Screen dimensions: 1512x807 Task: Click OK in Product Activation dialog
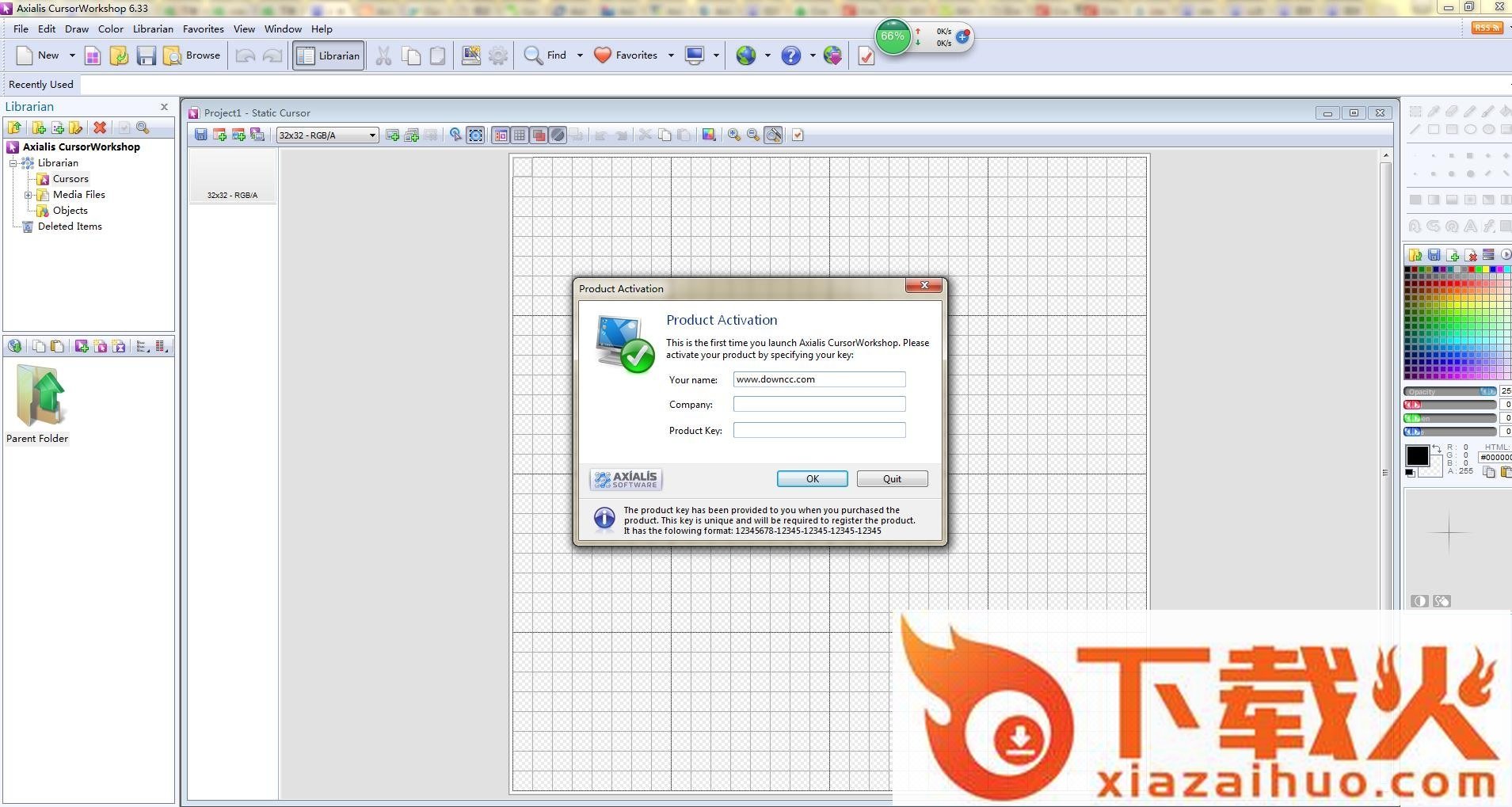[x=812, y=479]
